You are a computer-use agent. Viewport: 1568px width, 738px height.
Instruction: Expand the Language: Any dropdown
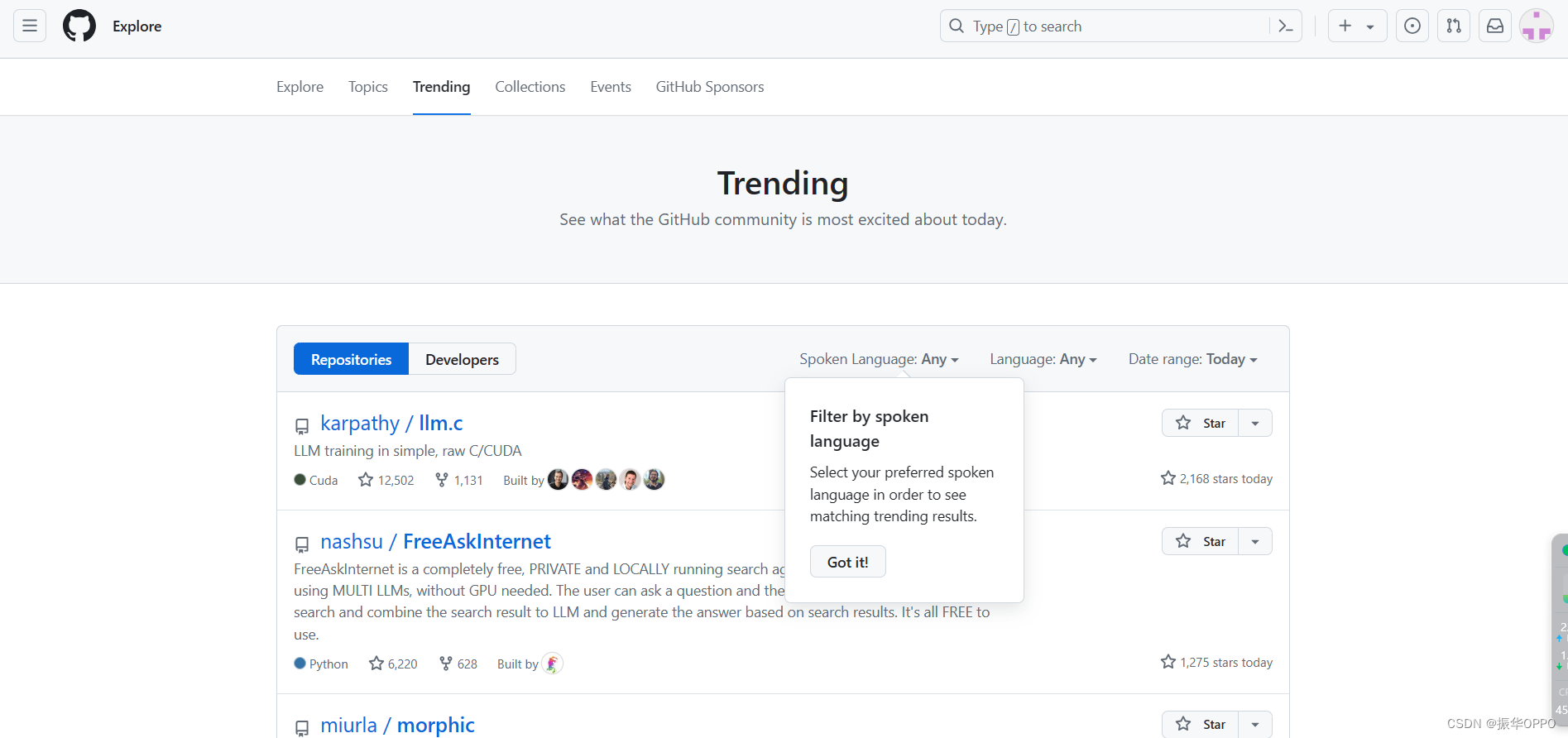pyautogui.click(x=1043, y=359)
